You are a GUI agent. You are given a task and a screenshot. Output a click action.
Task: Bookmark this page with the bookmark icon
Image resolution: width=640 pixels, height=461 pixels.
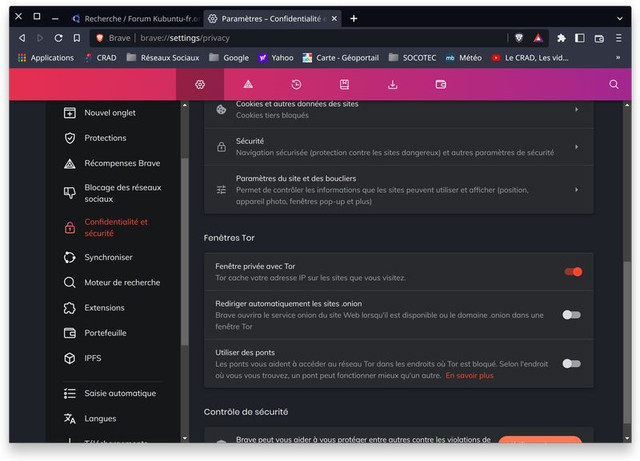point(77,38)
